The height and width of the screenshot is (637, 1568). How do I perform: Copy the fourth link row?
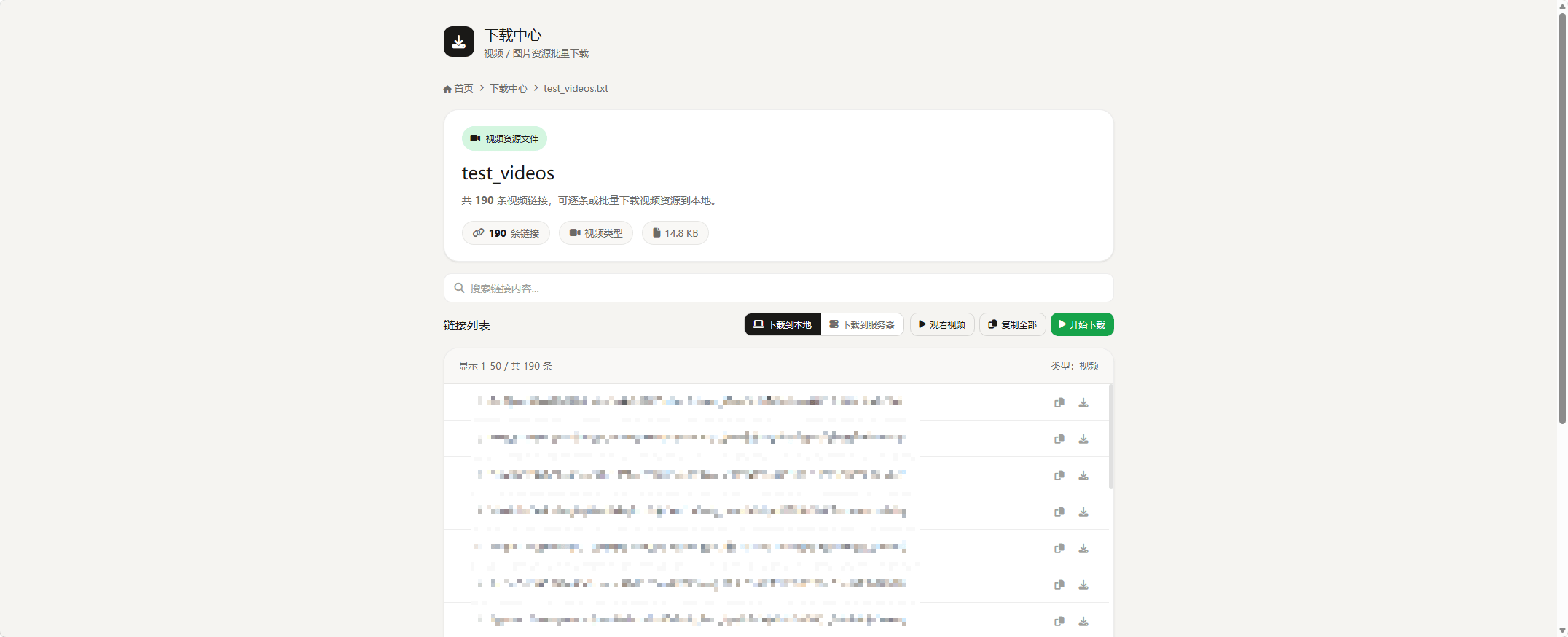pyautogui.click(x=1059, y=512)
